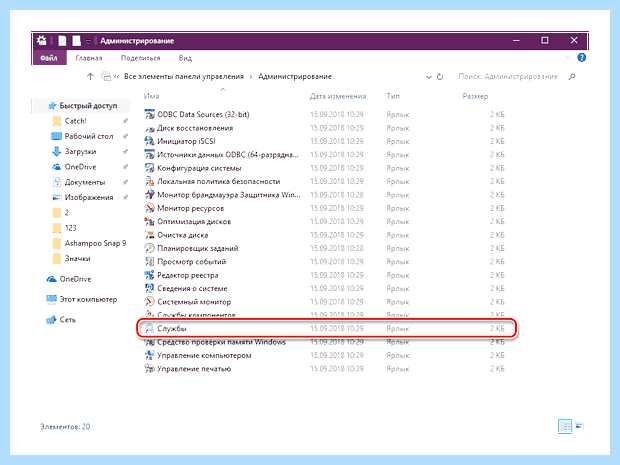Image resolution: width=620 pixels, height=465 pixels.
Task: Click the Управление компьютером icon
Action: pos(149,355)
